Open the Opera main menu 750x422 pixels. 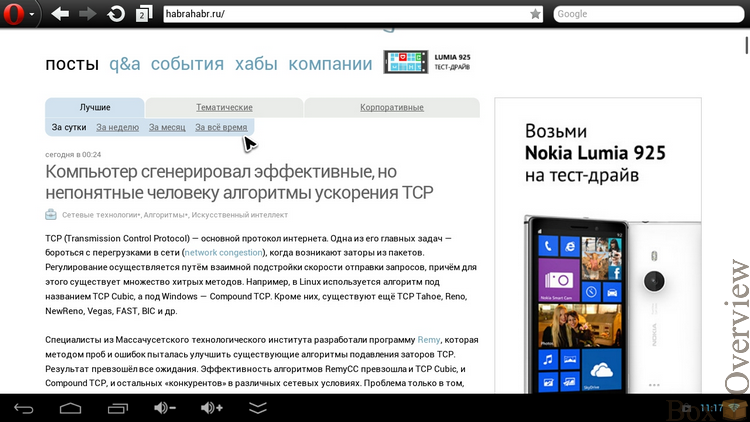tap(18, 14)
